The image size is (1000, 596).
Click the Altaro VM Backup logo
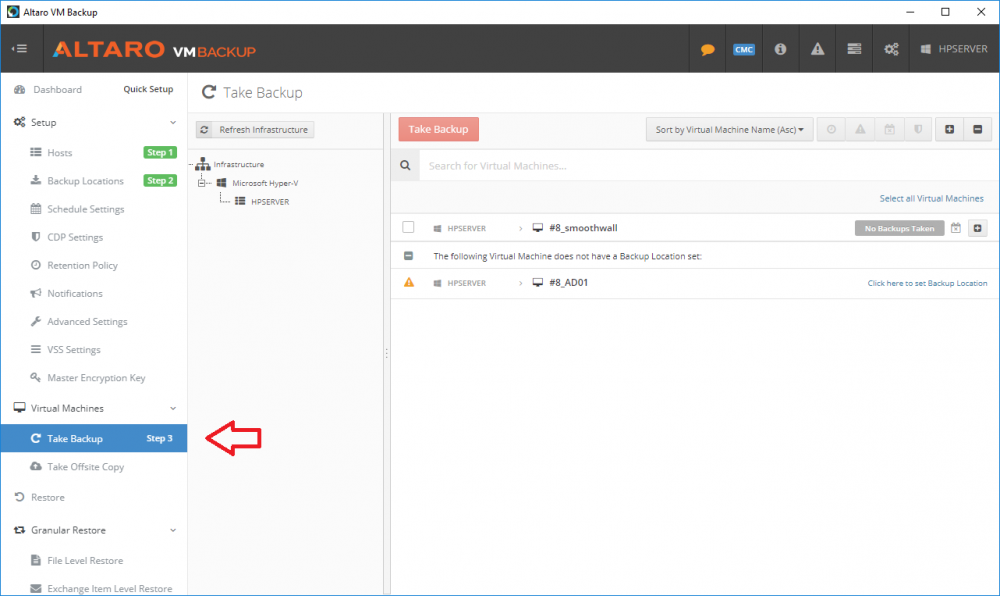154,49
